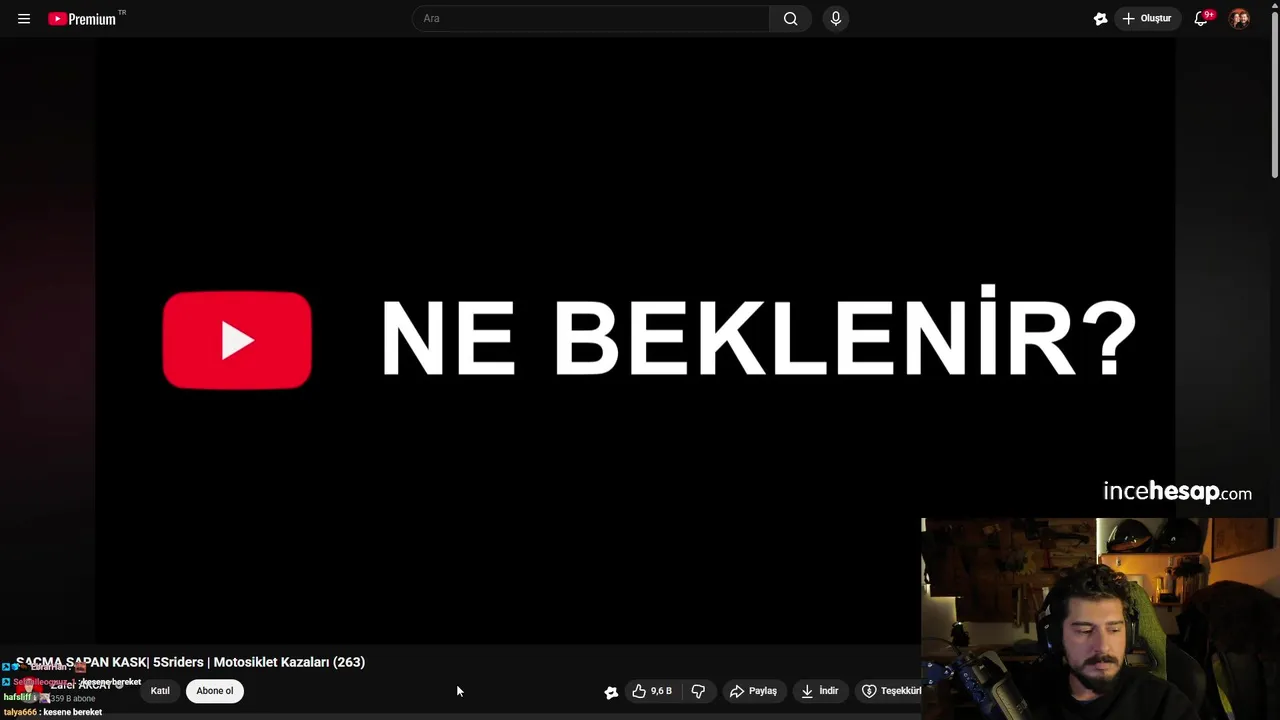The image size is (1280, 720).
Task: Focus the Ara search box
Action: click(x=591, y=18)
